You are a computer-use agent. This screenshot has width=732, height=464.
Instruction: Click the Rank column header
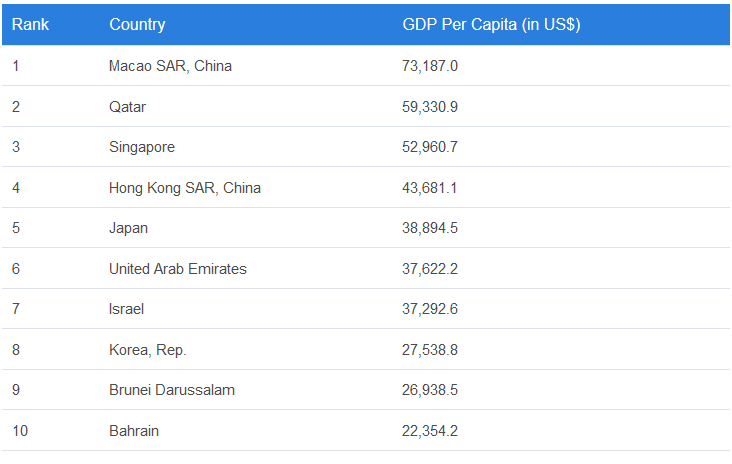[x=31, y=24]
